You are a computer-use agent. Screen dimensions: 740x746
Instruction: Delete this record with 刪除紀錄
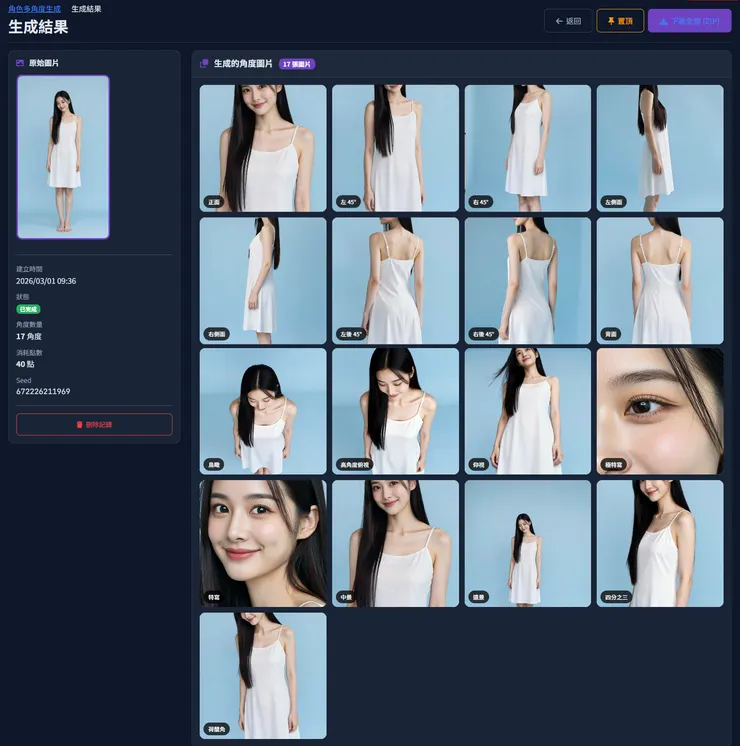coord(94,424)
